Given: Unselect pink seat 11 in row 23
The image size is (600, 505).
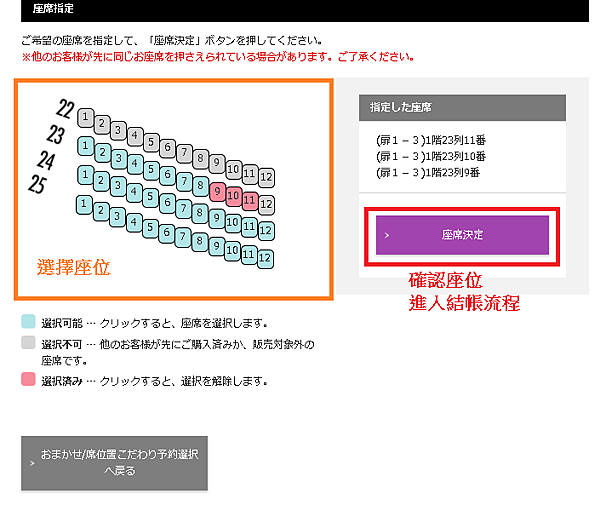Looking at the screenshot, I should coord(250,201).
